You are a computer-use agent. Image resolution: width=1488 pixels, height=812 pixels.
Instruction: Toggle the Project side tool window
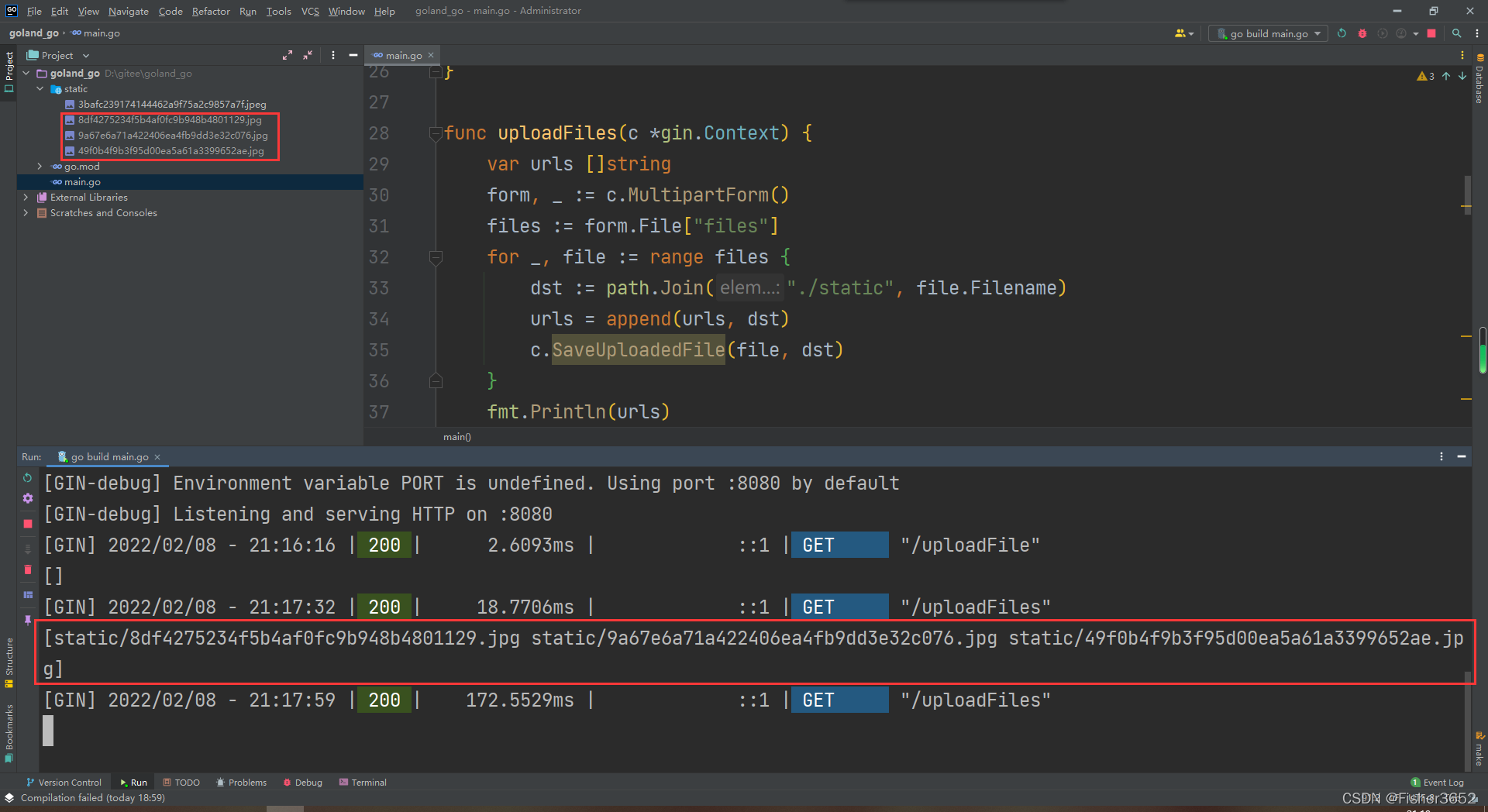coord(9,72)
